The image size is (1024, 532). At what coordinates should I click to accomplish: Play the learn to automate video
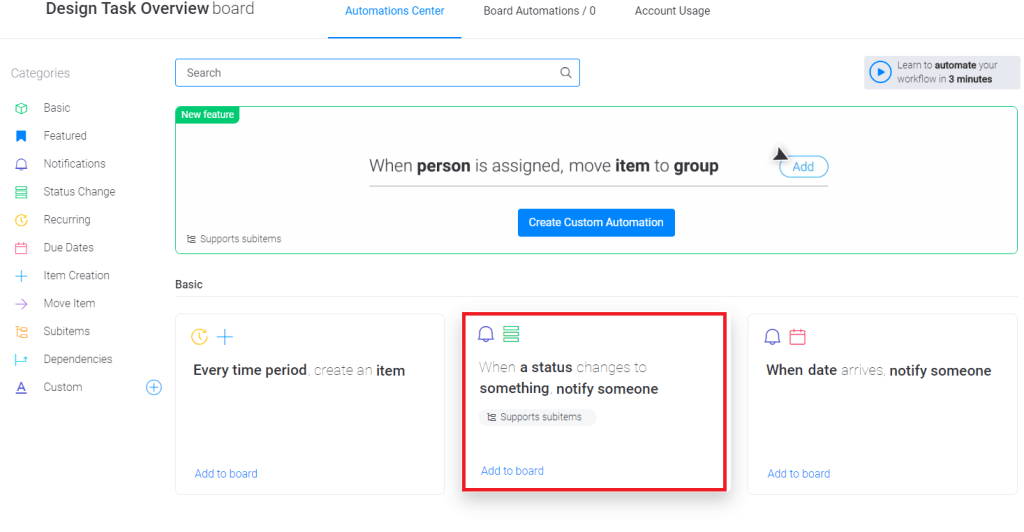pyautogui.click(x=880, y=72)
